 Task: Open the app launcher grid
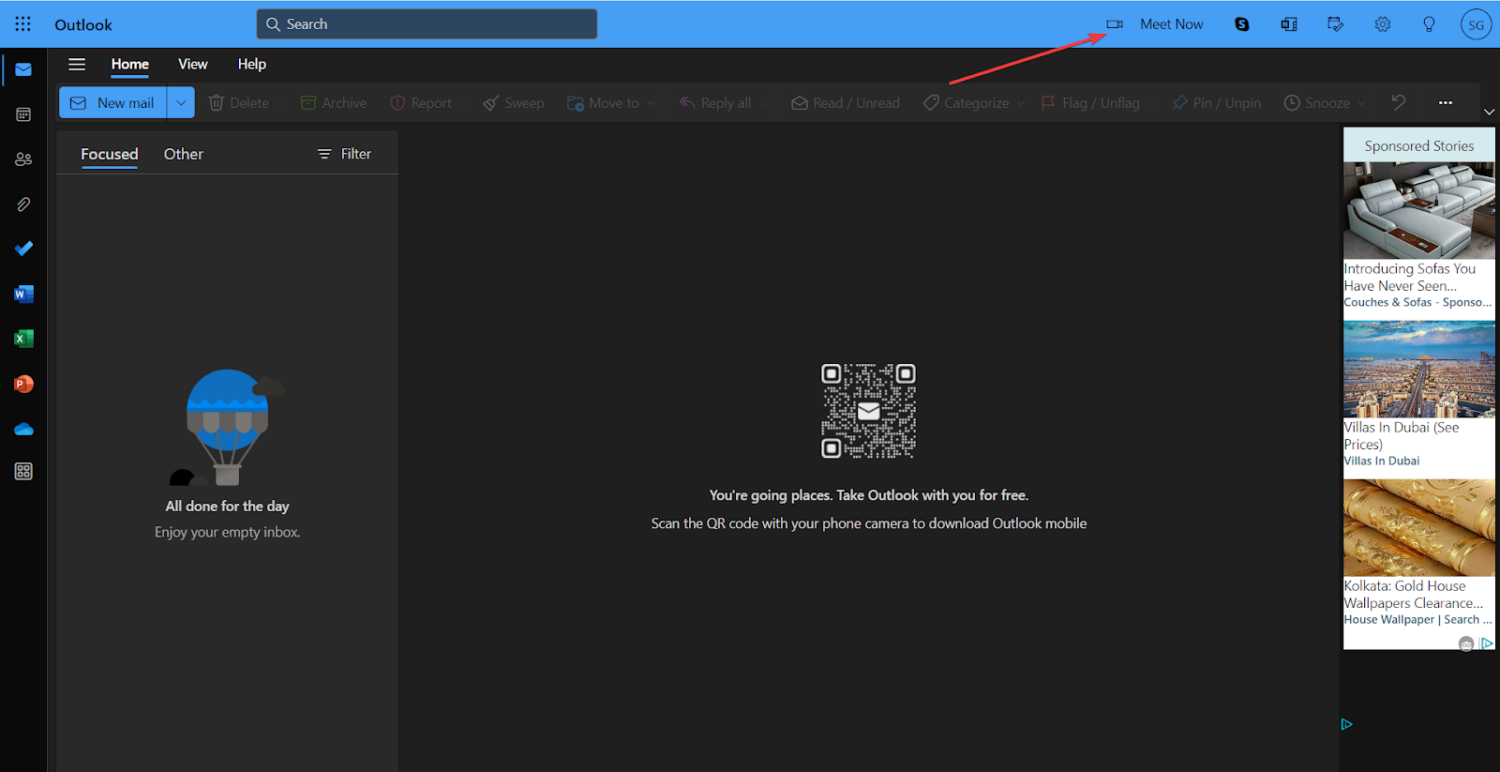[23, 24]
